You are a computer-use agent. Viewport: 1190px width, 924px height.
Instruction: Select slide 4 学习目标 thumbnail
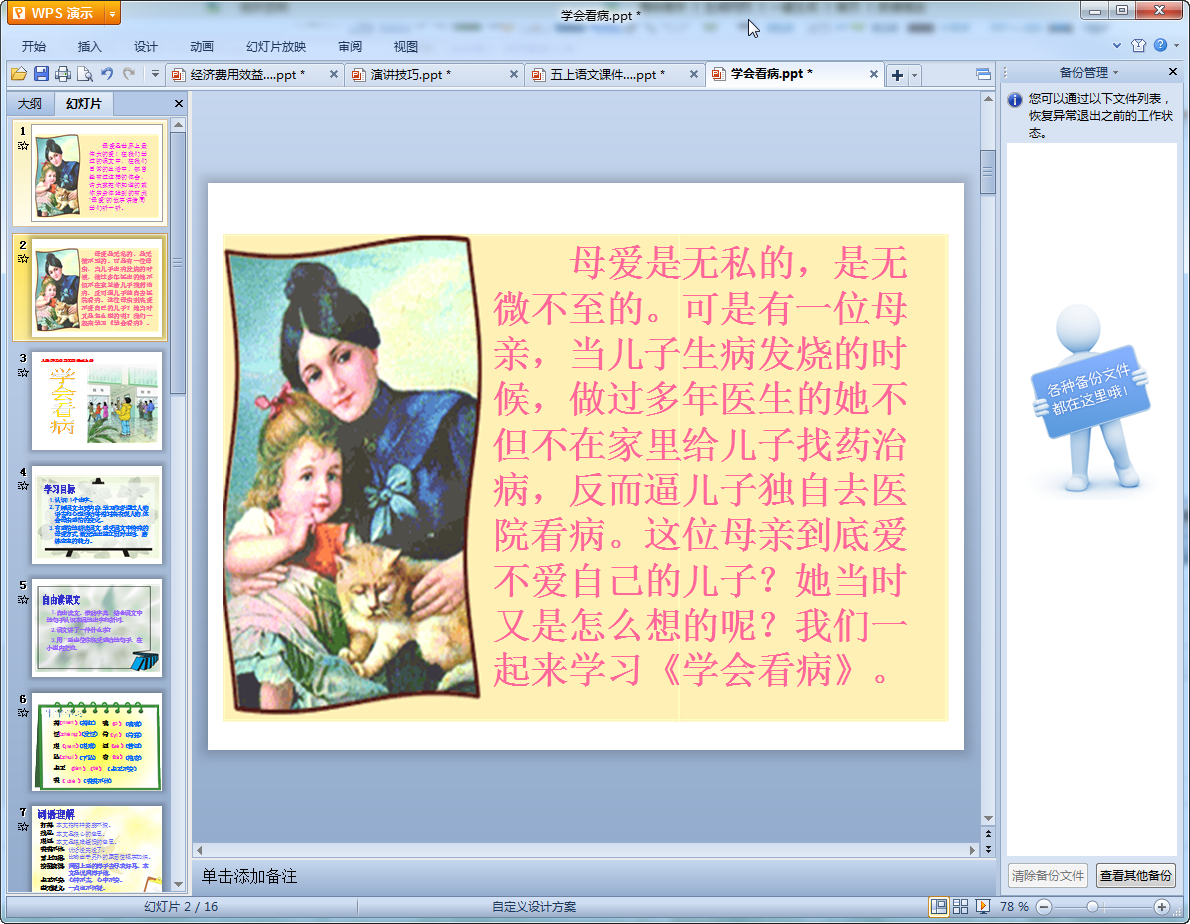[96, 514]
